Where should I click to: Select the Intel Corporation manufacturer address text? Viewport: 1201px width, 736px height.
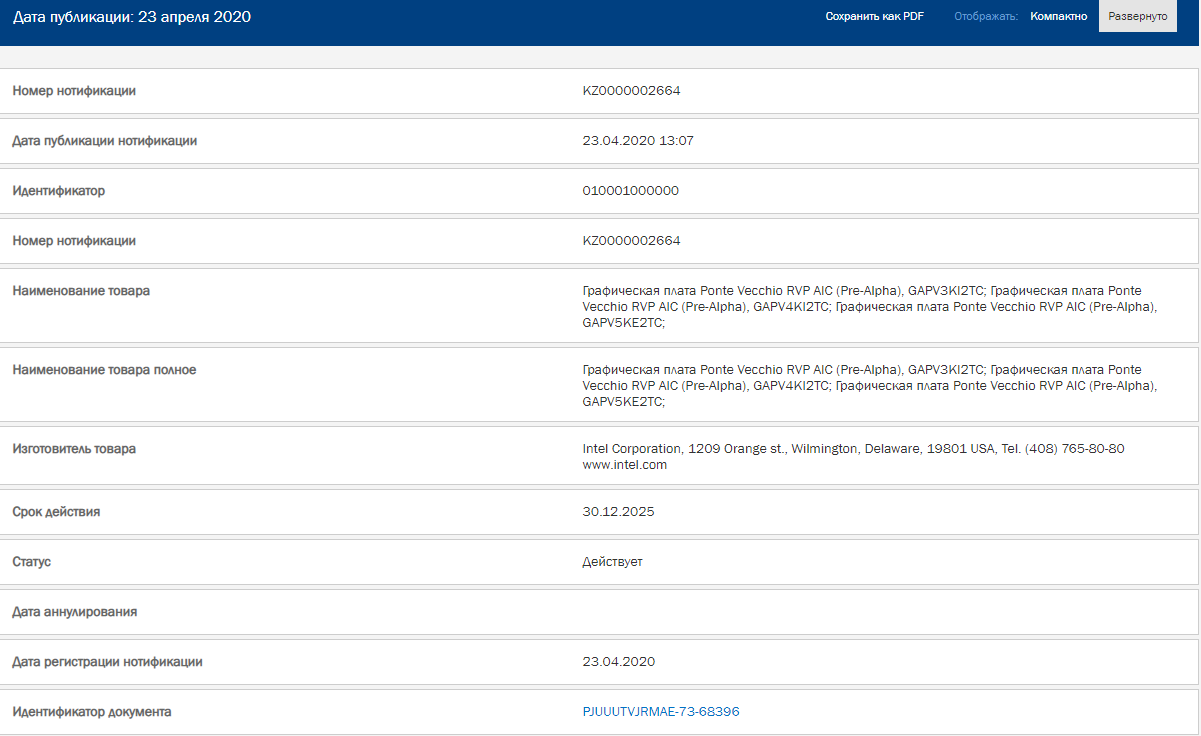[x=853, y=449]
